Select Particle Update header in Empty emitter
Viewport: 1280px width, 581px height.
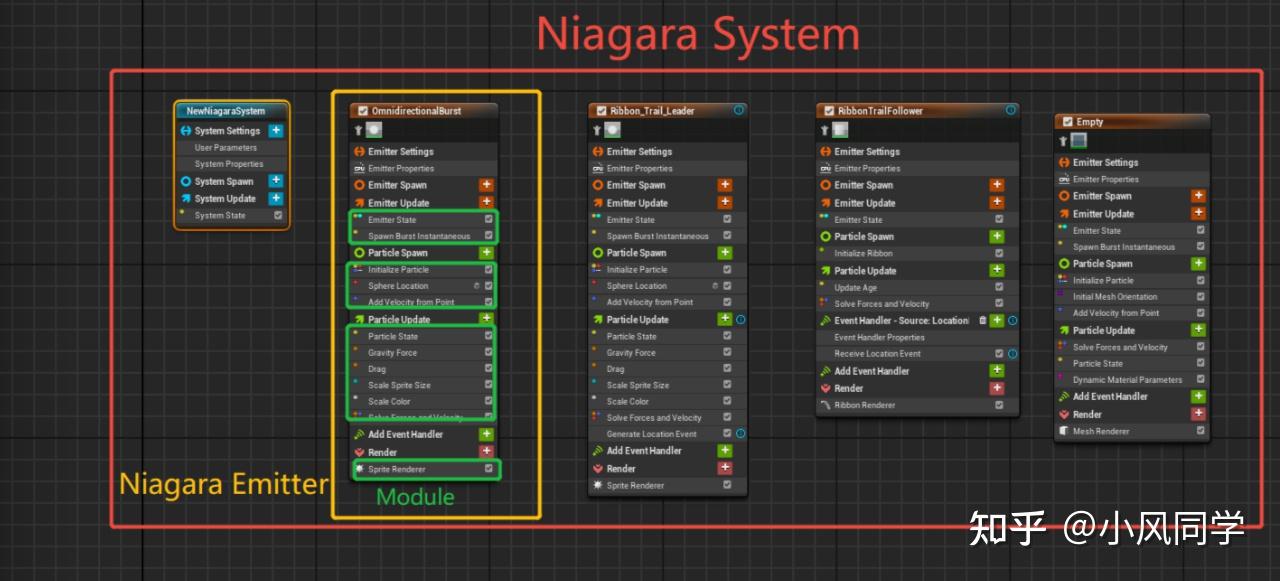pyautogui.click(x=1104, y=330)
